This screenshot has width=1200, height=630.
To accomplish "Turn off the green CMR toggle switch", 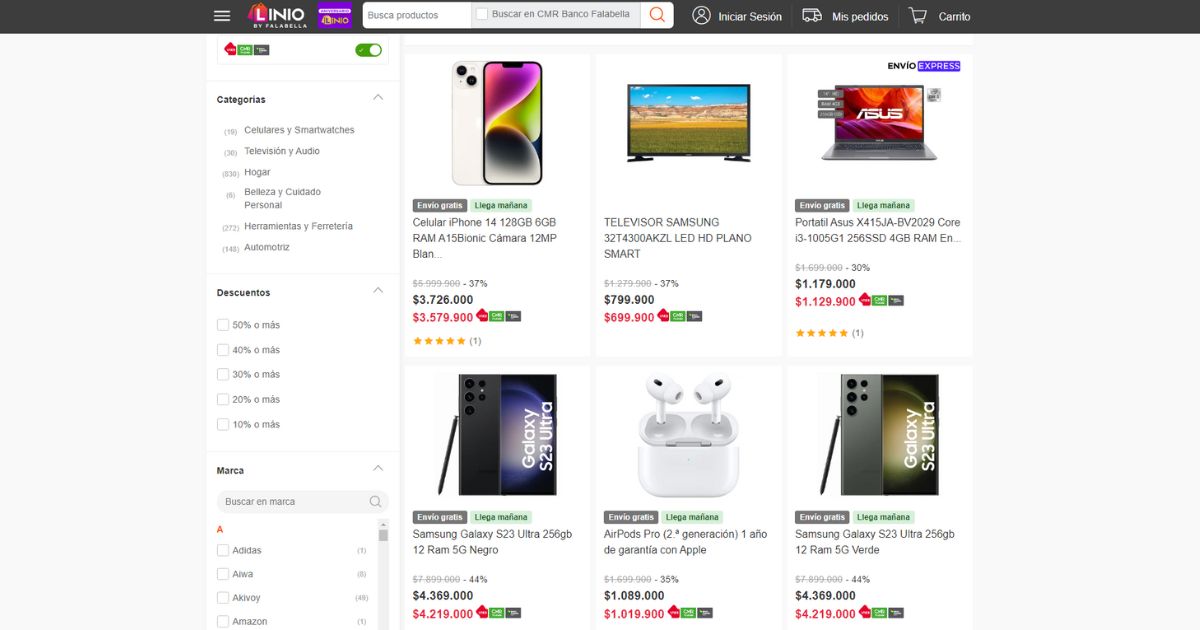I will point(368,50).
